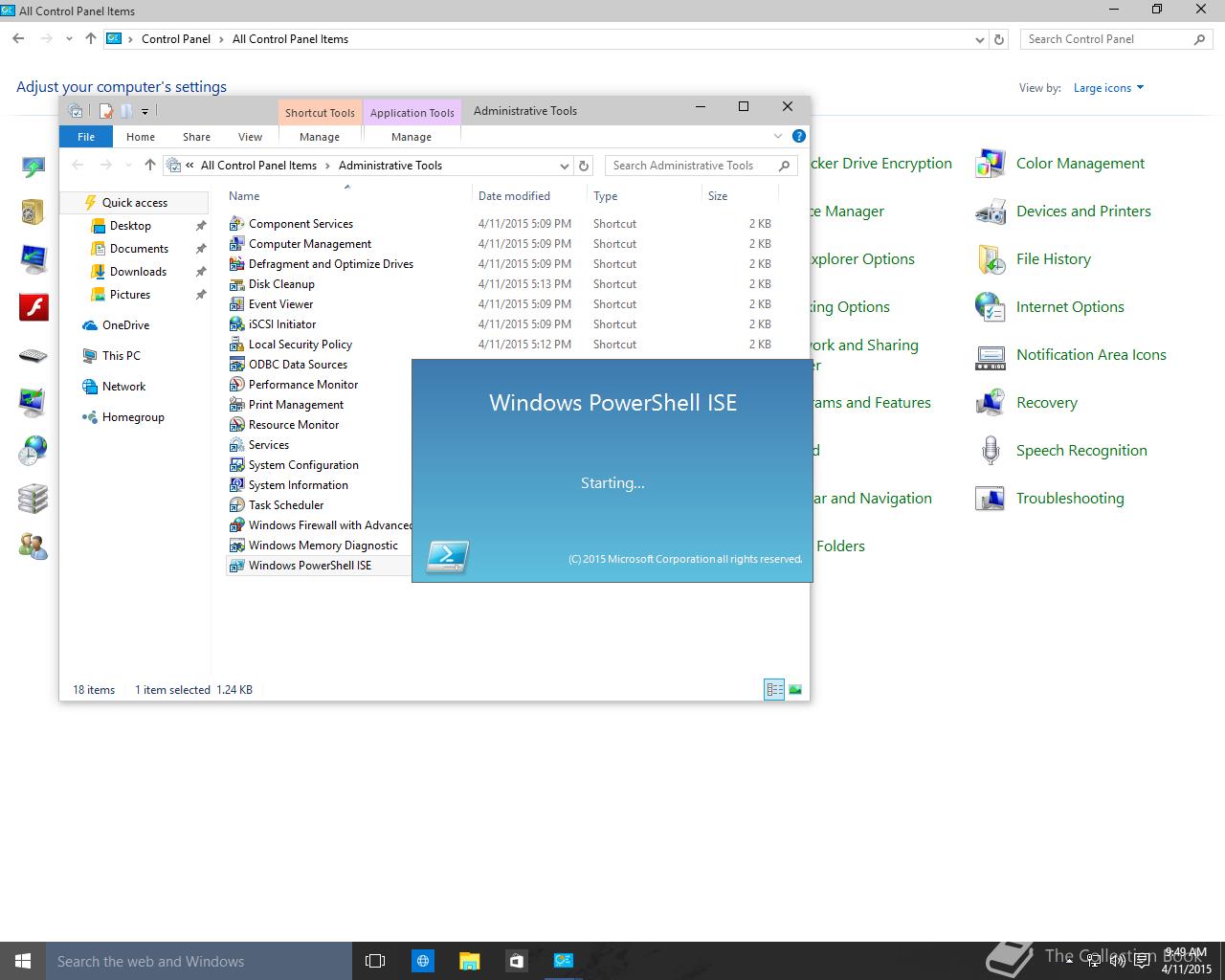
Task: Go back in the Control Panel window
Action: click(18, 39)
